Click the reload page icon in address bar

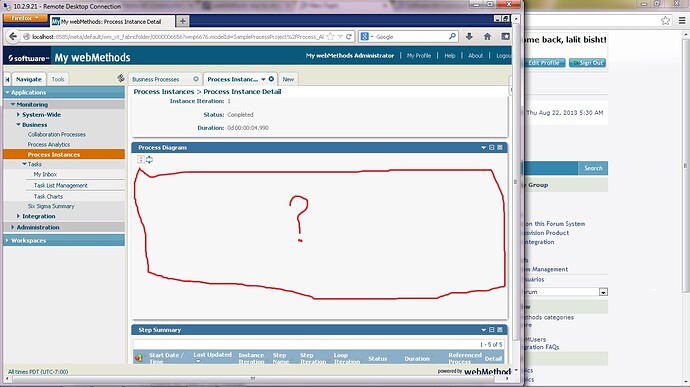[x=349, y=37]
